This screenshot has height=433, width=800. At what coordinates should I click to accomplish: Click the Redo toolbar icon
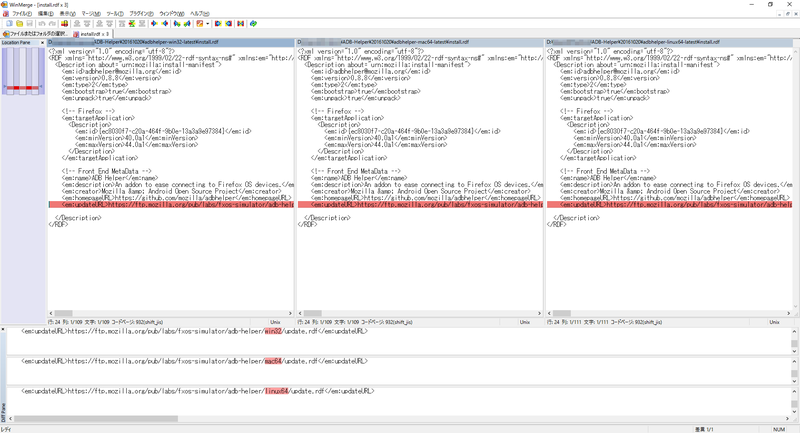(x=52, y=23)
